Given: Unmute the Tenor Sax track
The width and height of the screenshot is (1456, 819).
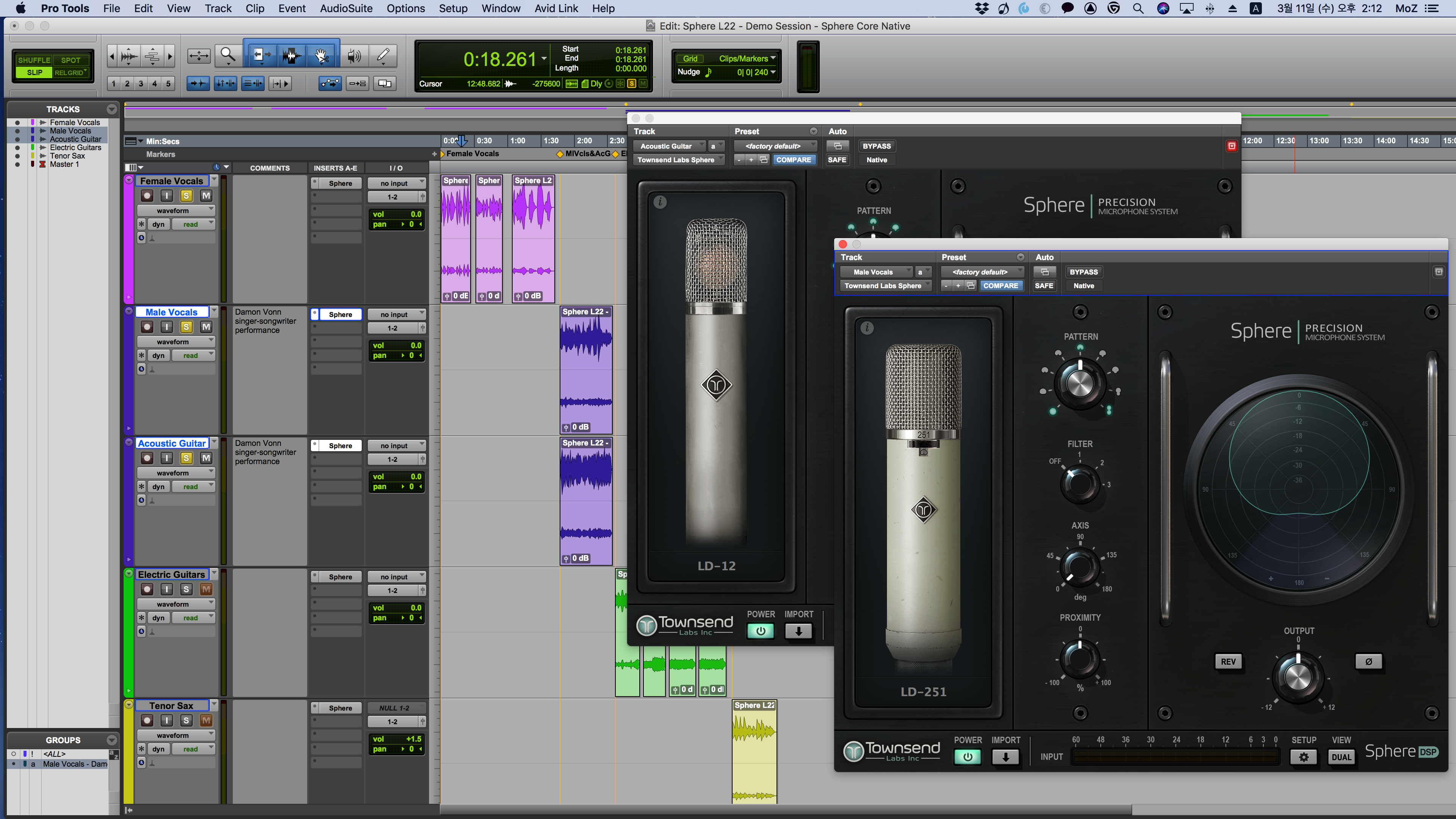Looking at the screenshot, I should pos(206,721).
